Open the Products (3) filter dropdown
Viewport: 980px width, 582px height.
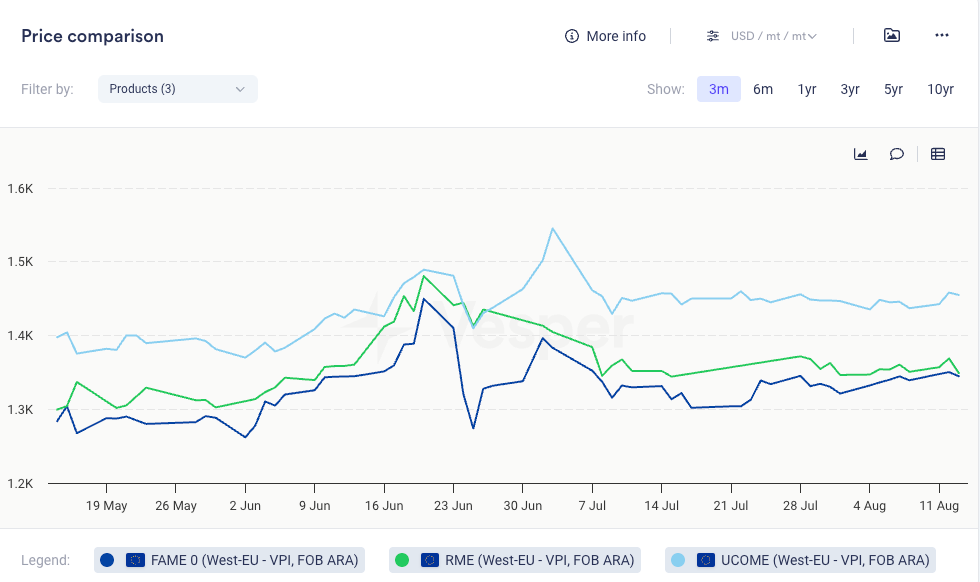tap(177, 89)
